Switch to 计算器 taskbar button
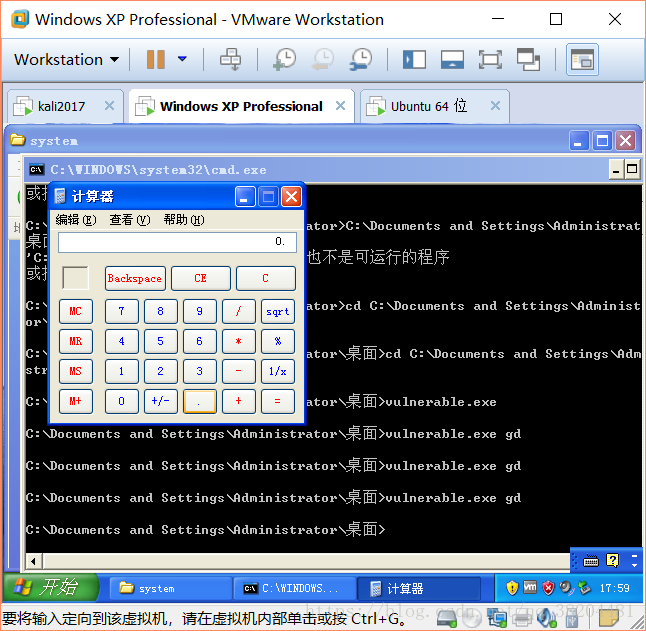The width and height of the screenshot is (646, 631). click(419, 589)
